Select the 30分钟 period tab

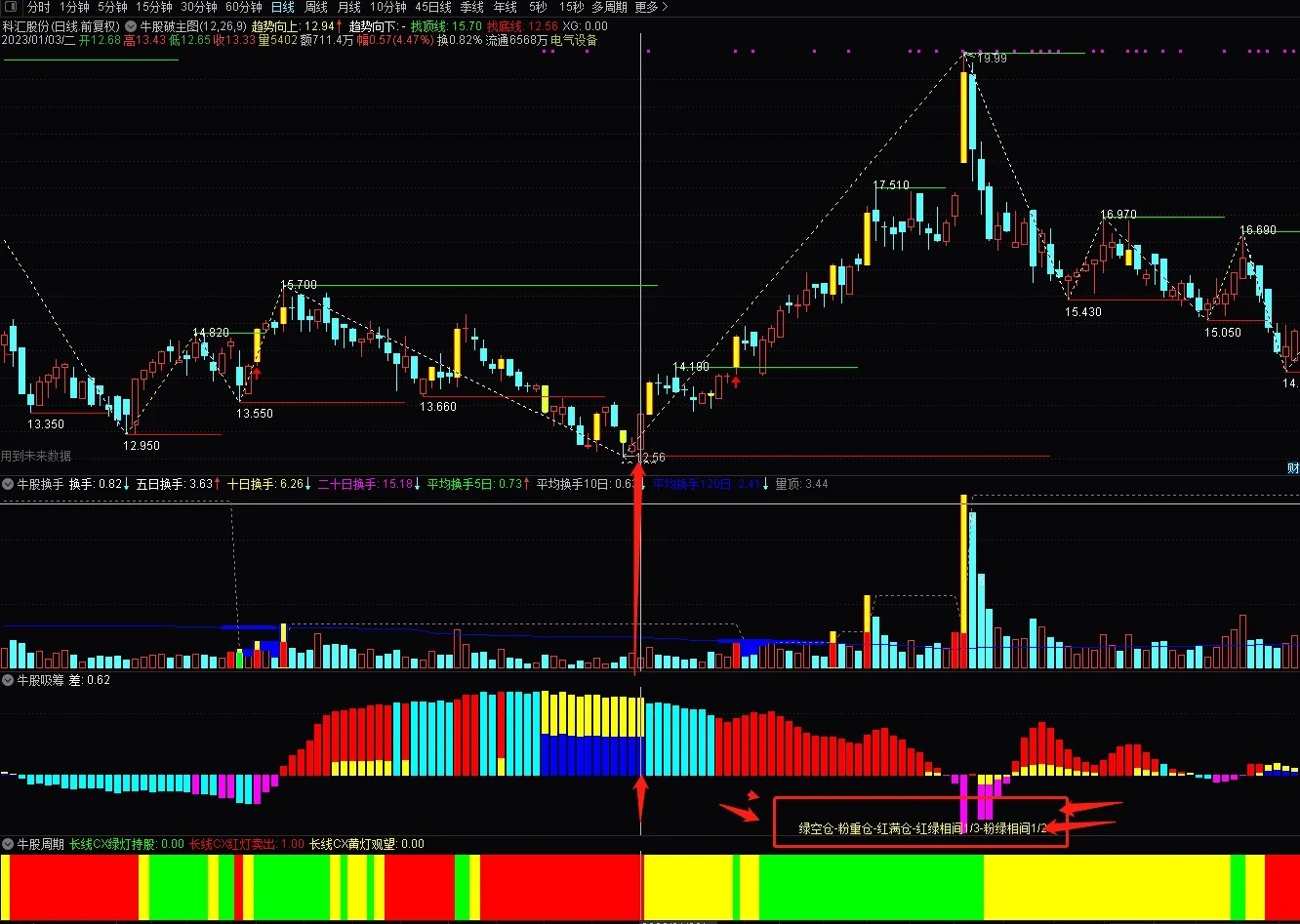(199, 7)
